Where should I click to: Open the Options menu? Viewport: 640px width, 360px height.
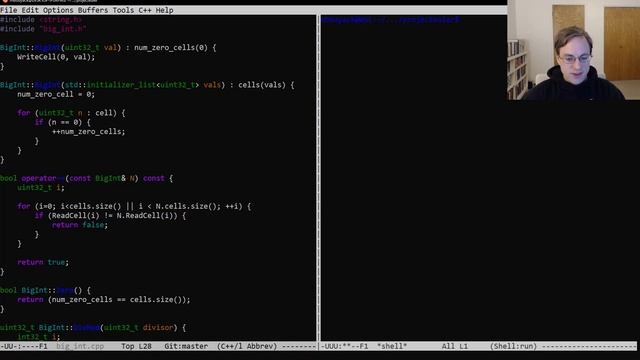(x=58, y=10)
